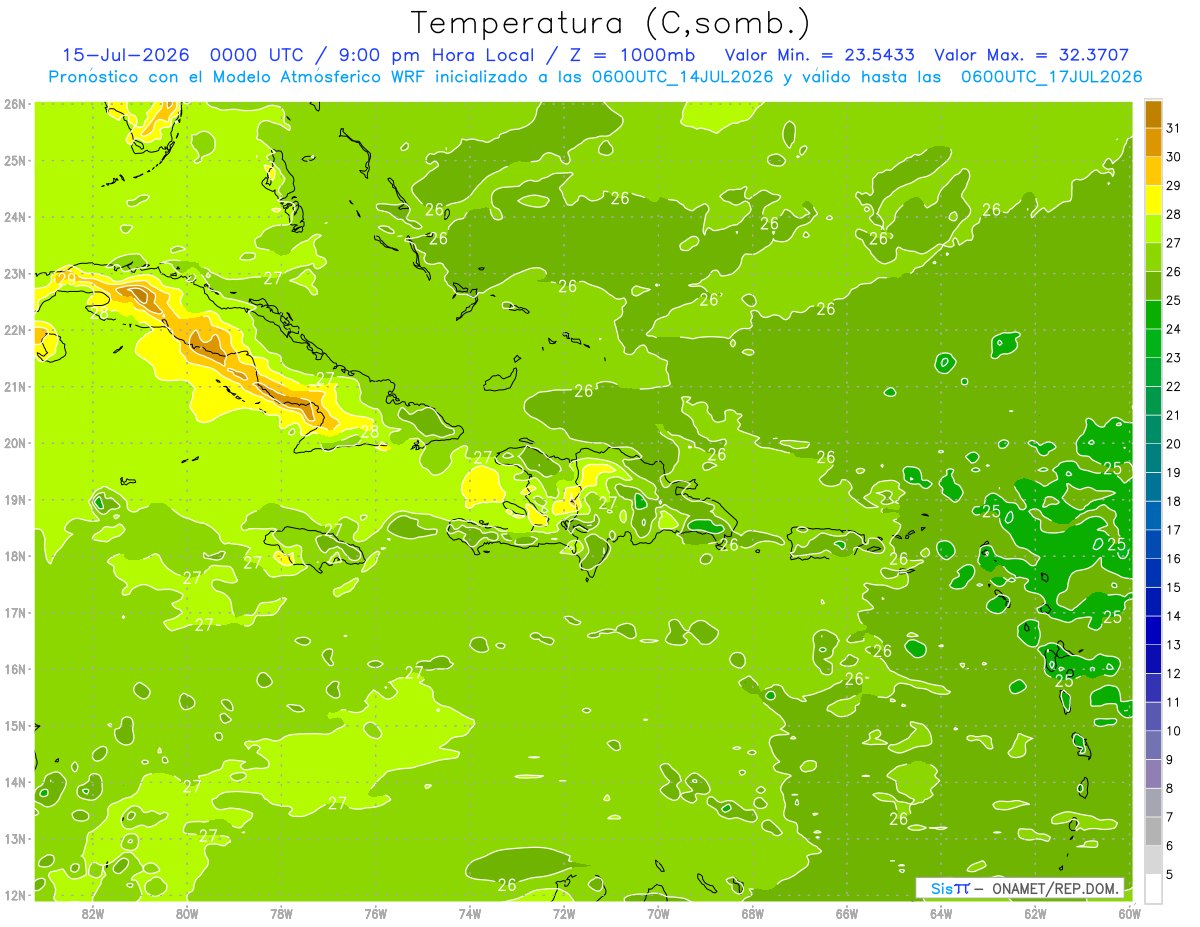Click the '10' colorbar scale label
The image size is (1200, 927).
point(1173,731)
